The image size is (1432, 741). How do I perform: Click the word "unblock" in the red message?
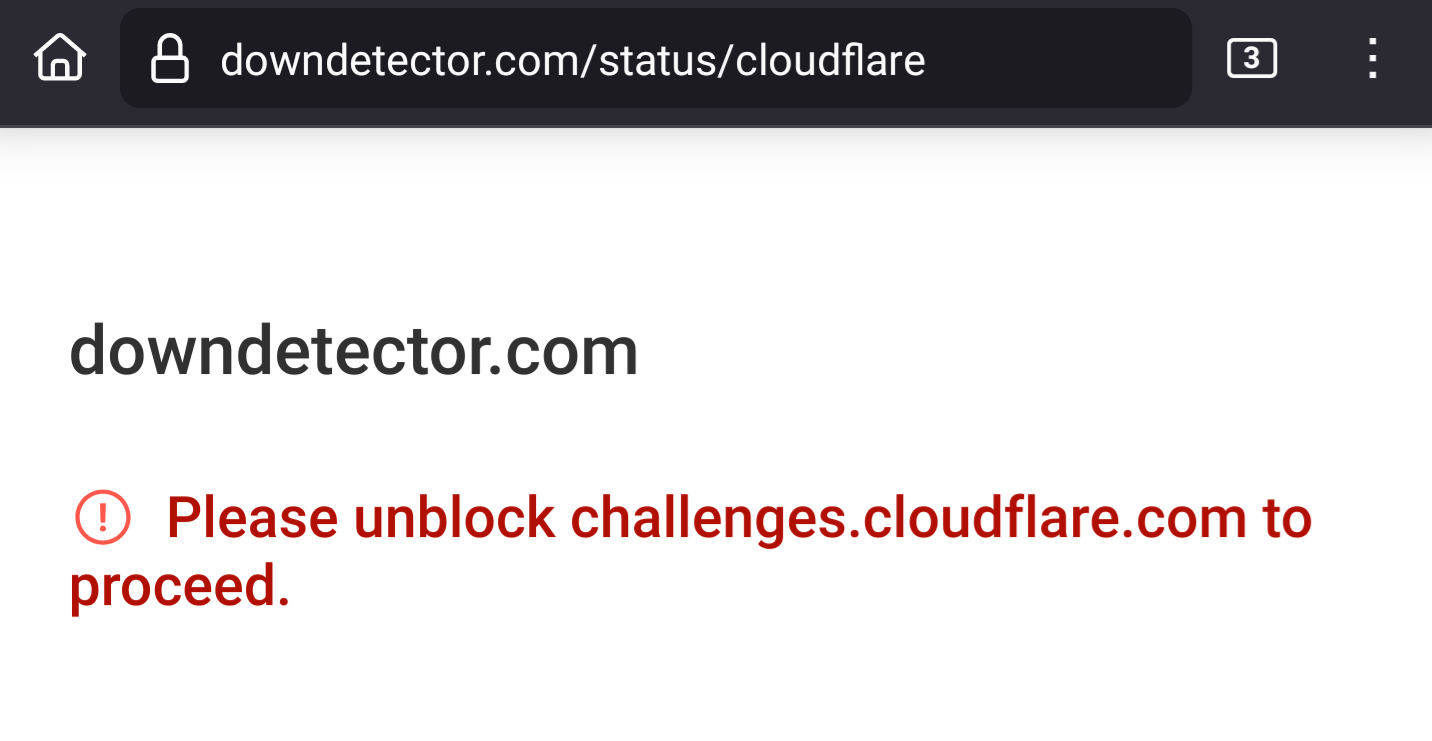[x=454, y=518]
